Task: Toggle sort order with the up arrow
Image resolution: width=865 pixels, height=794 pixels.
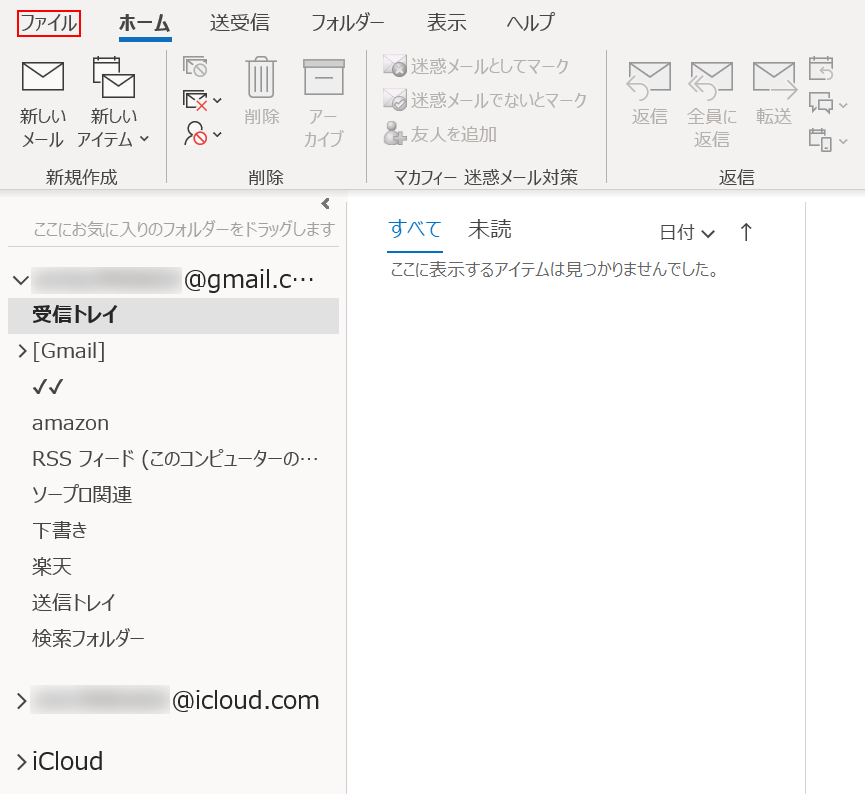Action: coord(745,232)
